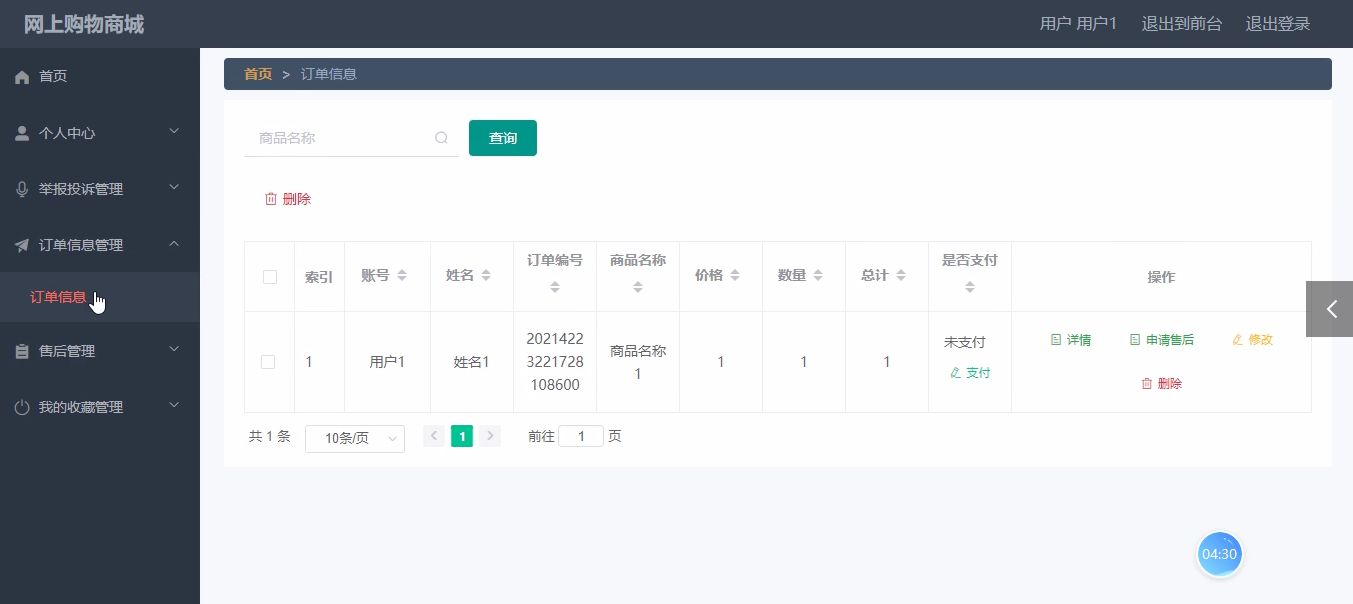Click the 订单信息 breadcrumb text
Screen dimensions: 1353x604
pyautogui.click(x=329, y=74)
